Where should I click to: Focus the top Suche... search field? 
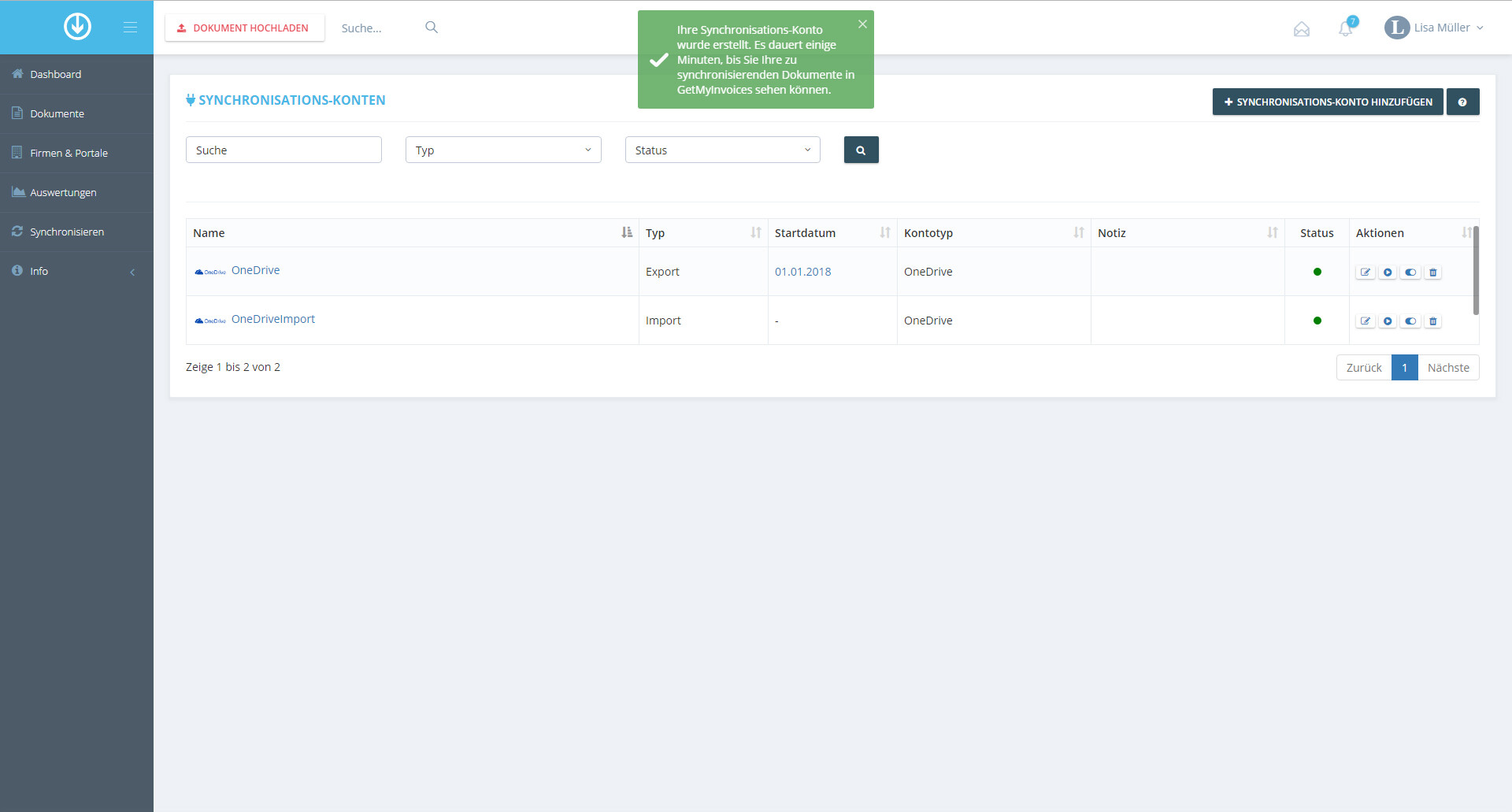(378, 28)
